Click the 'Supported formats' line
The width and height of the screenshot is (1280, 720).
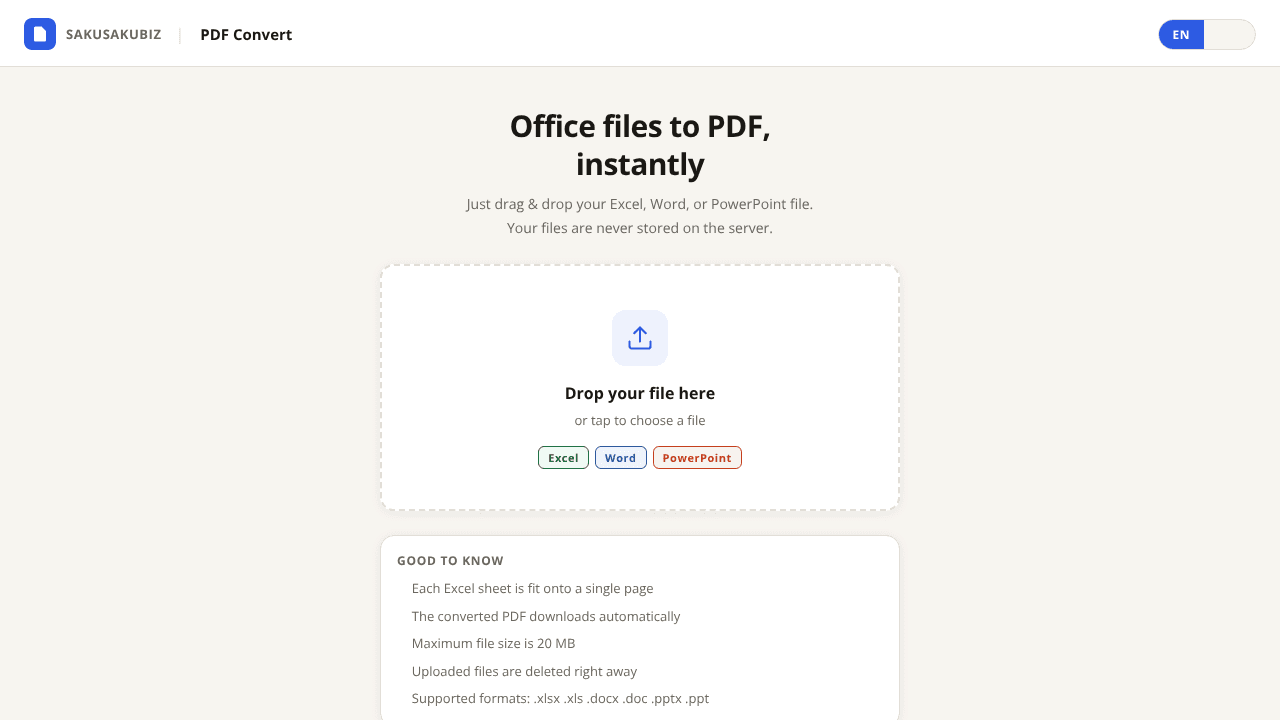[x=560, y=699]
